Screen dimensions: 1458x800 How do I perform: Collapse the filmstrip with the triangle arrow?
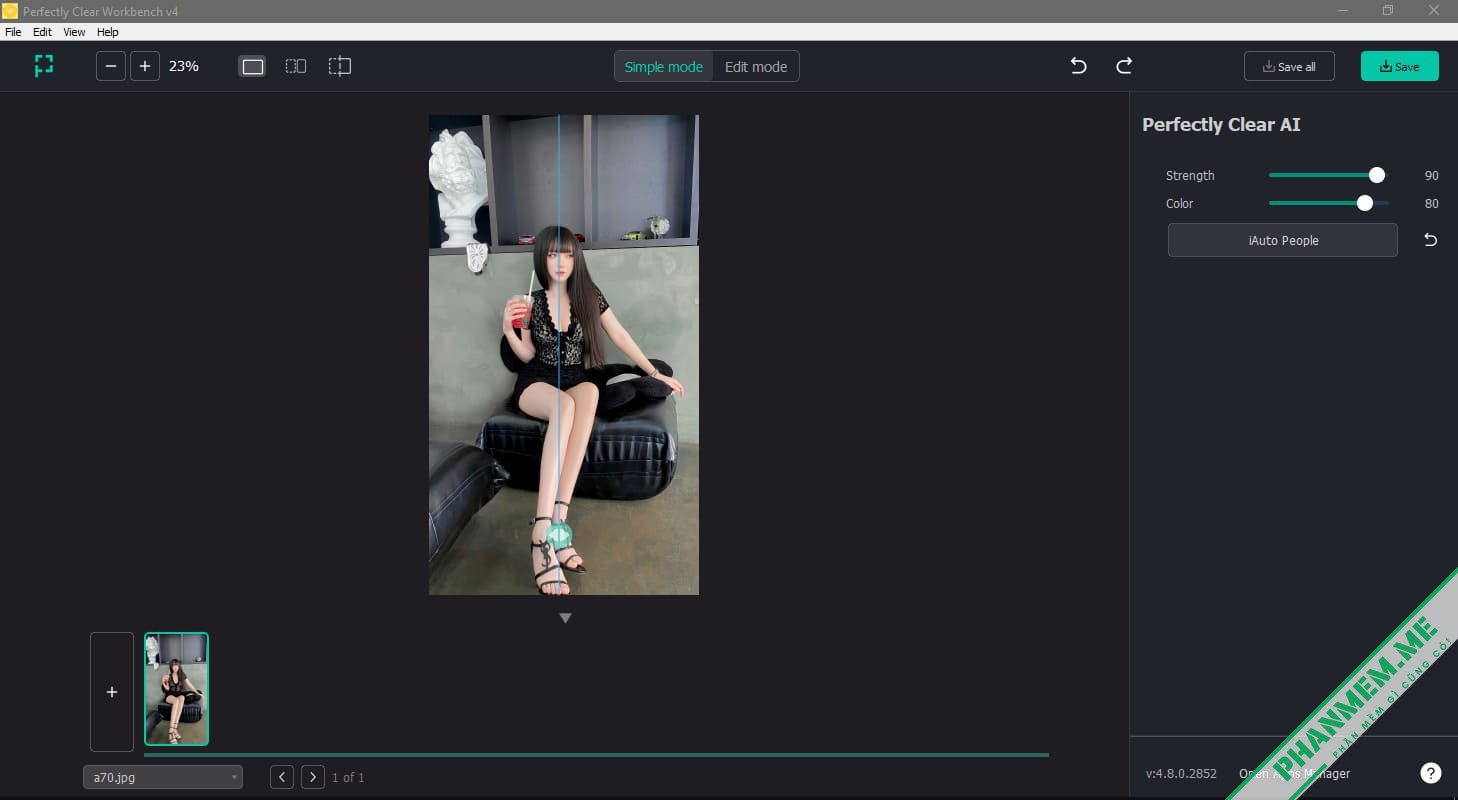point(565,618)
